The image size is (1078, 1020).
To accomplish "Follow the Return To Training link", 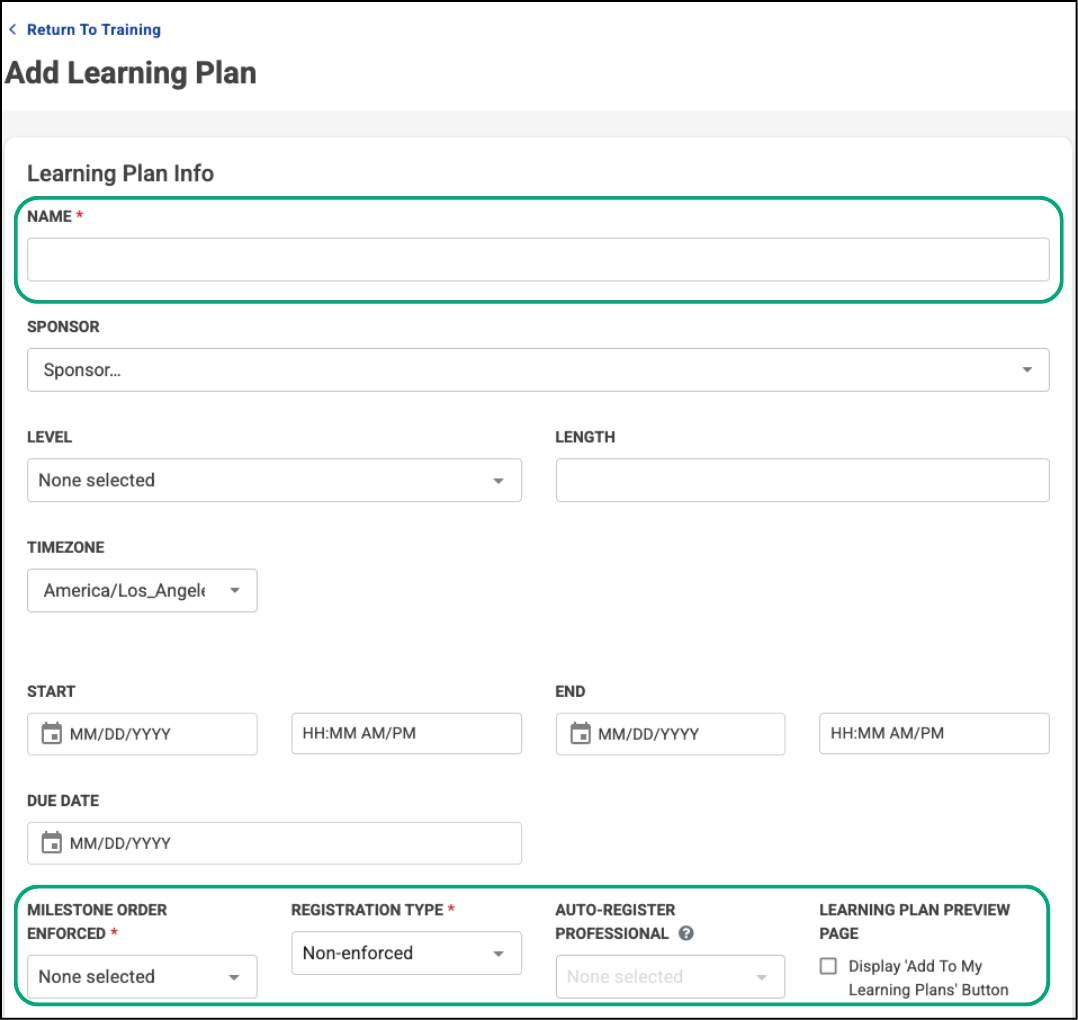I will point(94,30).
